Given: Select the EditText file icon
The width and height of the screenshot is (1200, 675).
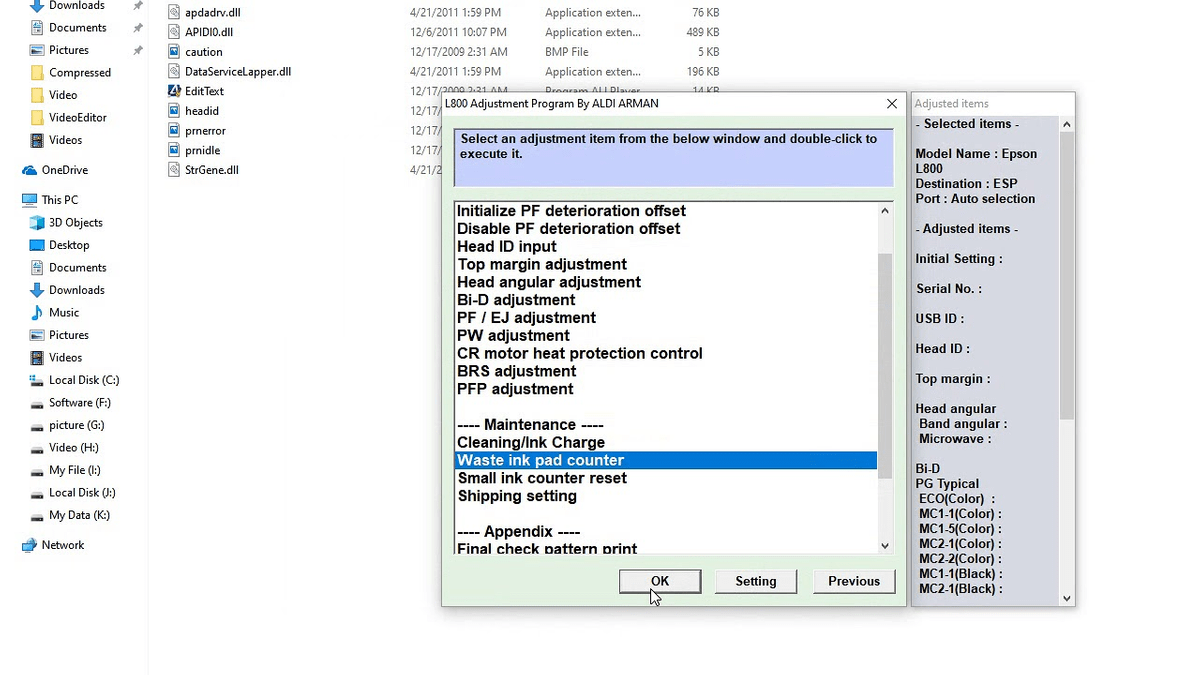Looking at the screenshot, I should tap(176, 90).
